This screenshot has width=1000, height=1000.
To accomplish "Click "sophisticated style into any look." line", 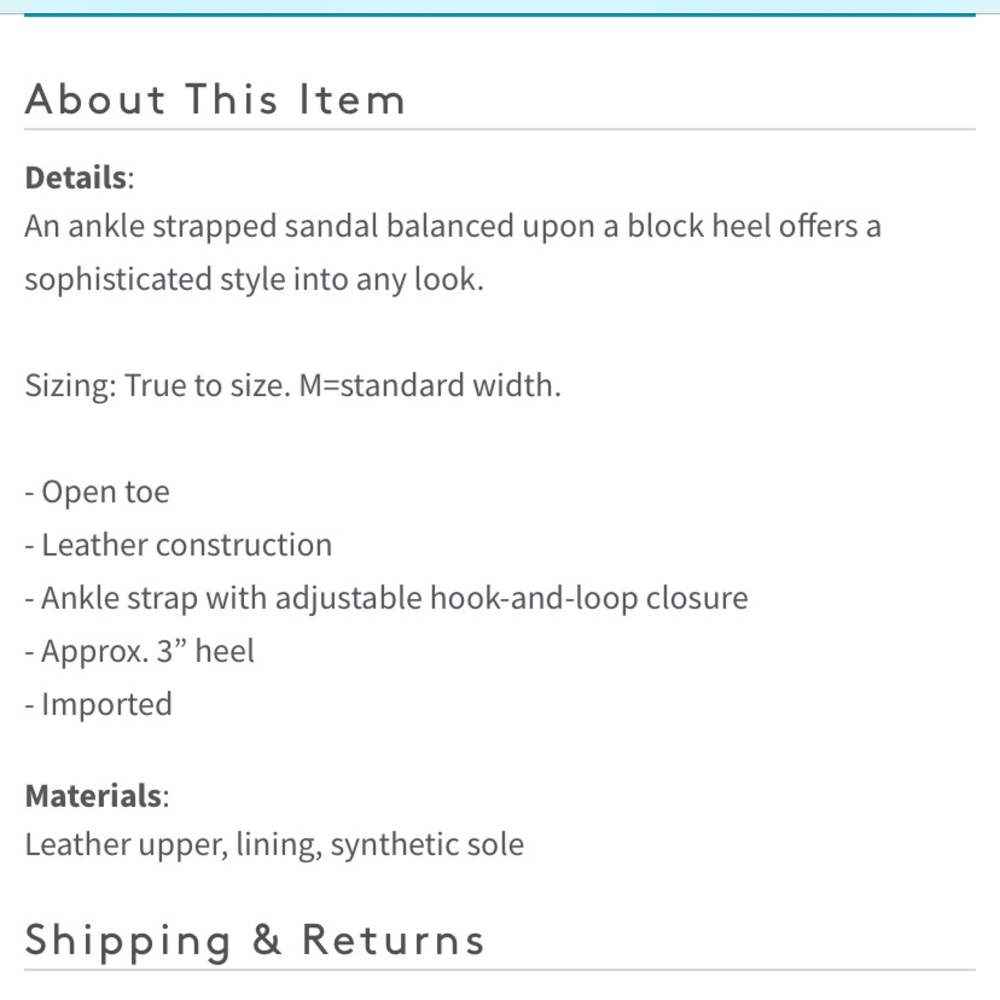I will (254, 279).
